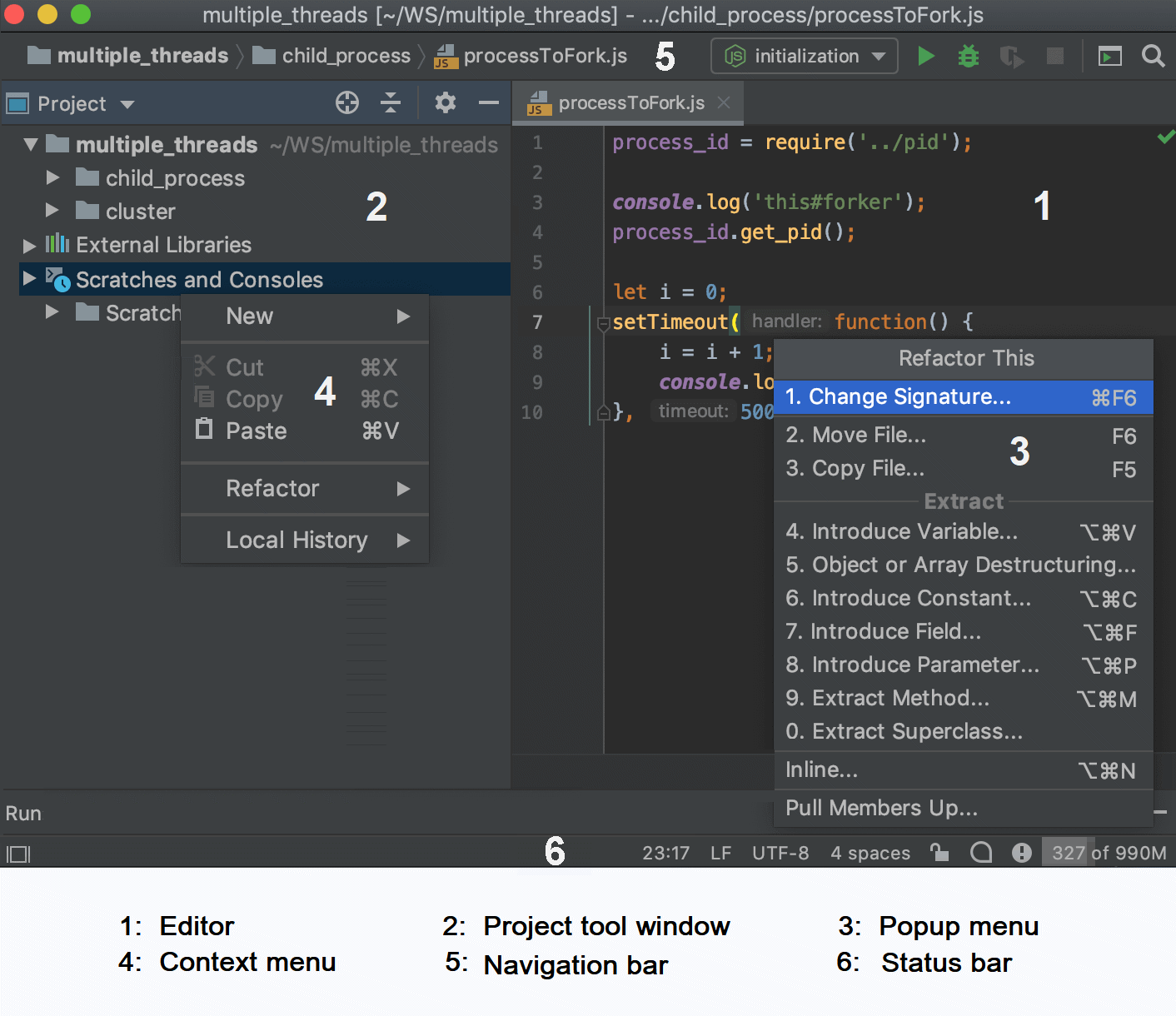Start debugging with the green bug icon

968,56
